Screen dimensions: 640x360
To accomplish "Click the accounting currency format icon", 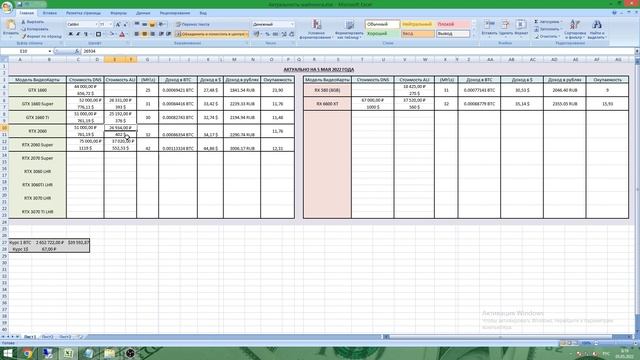I will tap(256, 34).
